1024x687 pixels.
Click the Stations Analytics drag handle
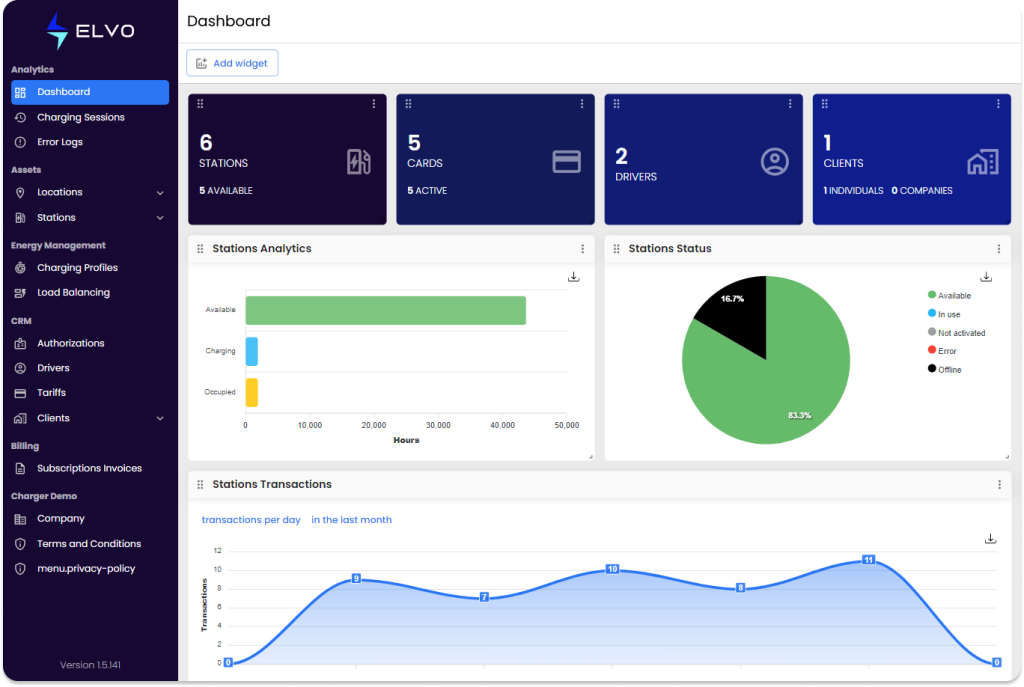click(200, 249)
